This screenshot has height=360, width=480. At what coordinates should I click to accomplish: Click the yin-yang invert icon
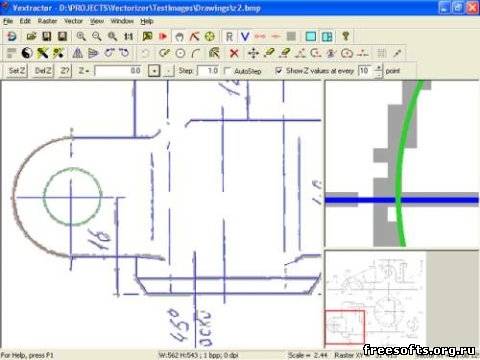(x=27, y=53)
